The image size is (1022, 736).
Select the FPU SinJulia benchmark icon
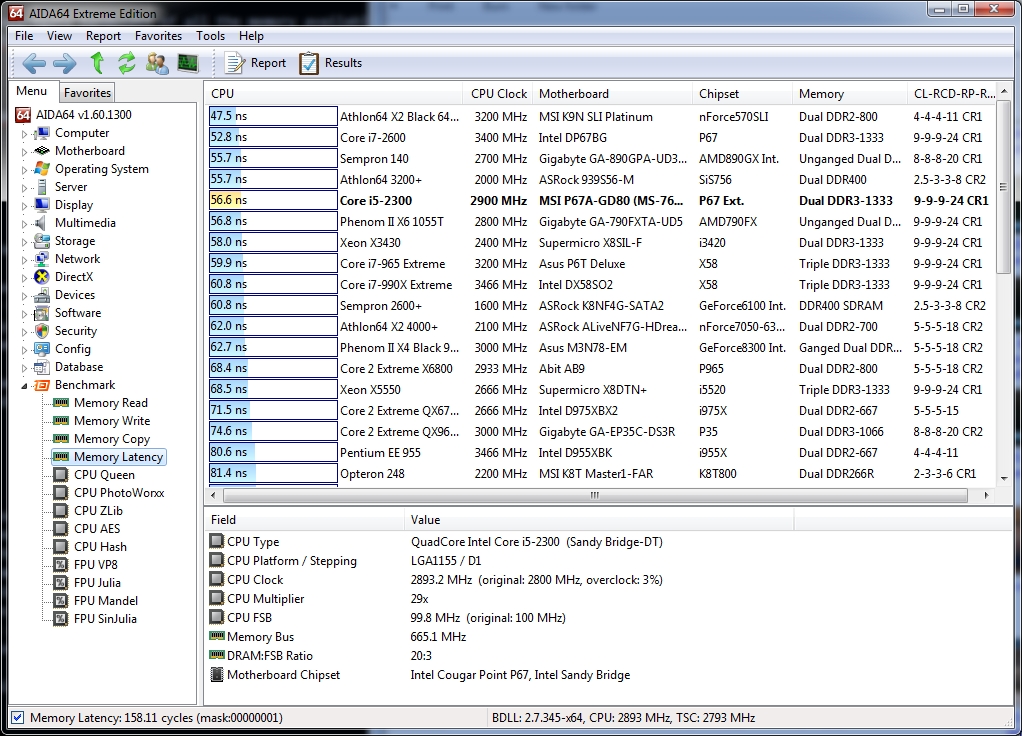click(61, 619)
